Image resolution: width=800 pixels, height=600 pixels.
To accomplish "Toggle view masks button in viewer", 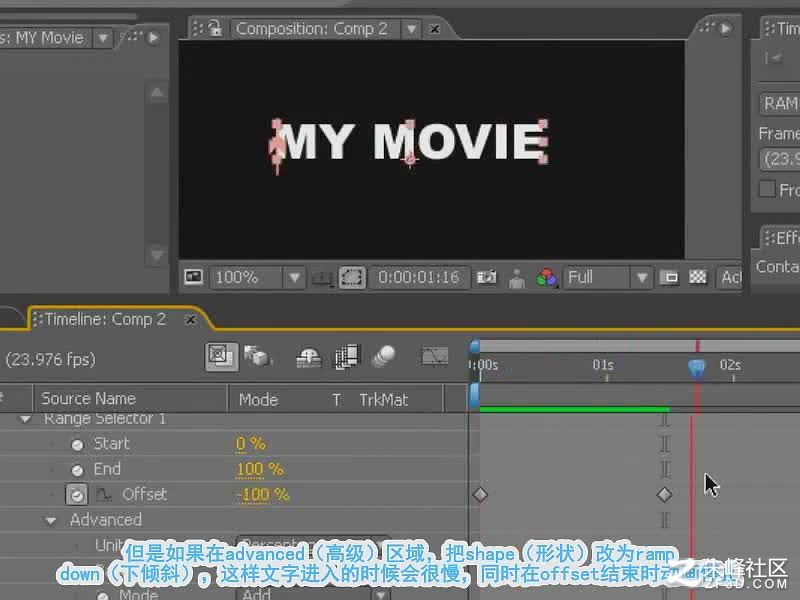I will click(x=352, y=278).
